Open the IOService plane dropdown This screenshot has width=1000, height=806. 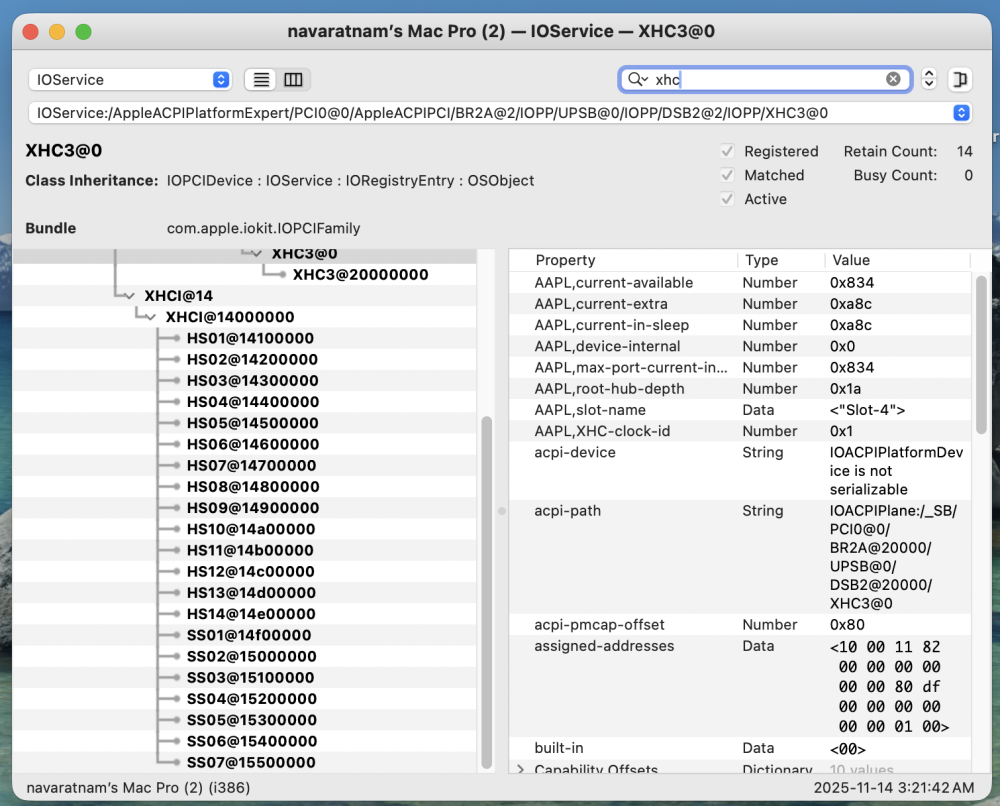click(130, 80)
